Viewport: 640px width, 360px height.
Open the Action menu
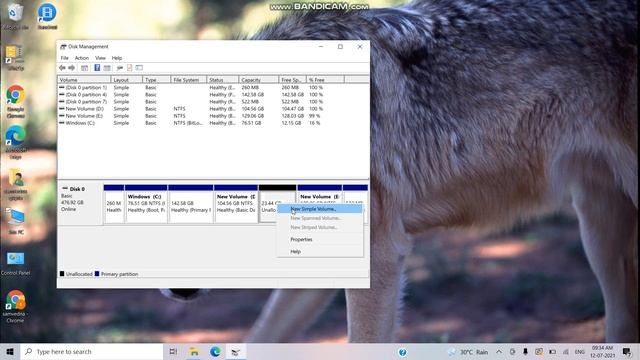click(x=81, y=58)
